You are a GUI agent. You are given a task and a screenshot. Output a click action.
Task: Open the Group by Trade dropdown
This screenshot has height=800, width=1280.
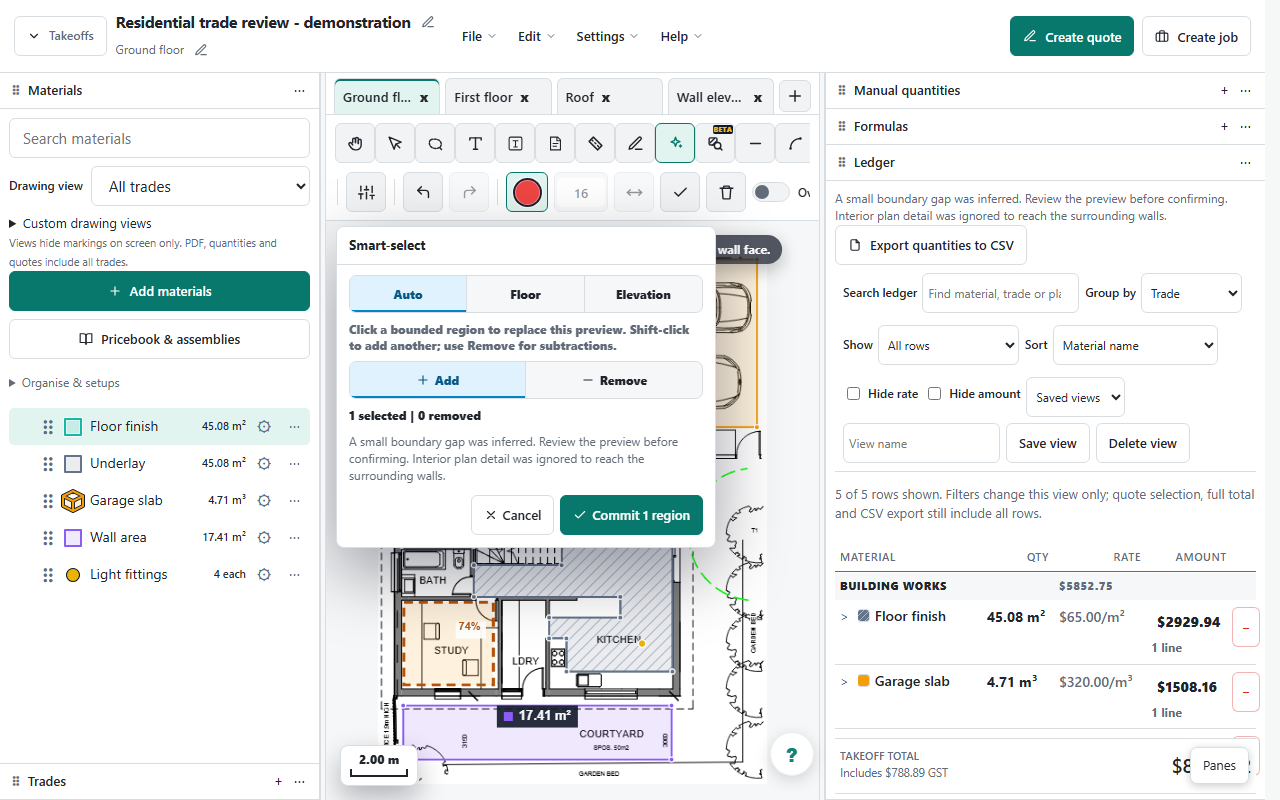click(1191, 294)
